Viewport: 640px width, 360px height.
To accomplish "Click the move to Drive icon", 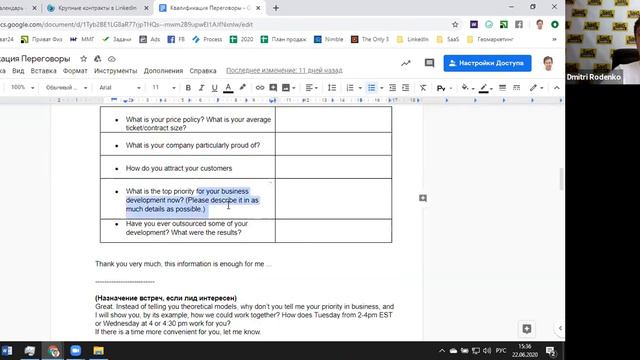I will (x=98, y=59).
